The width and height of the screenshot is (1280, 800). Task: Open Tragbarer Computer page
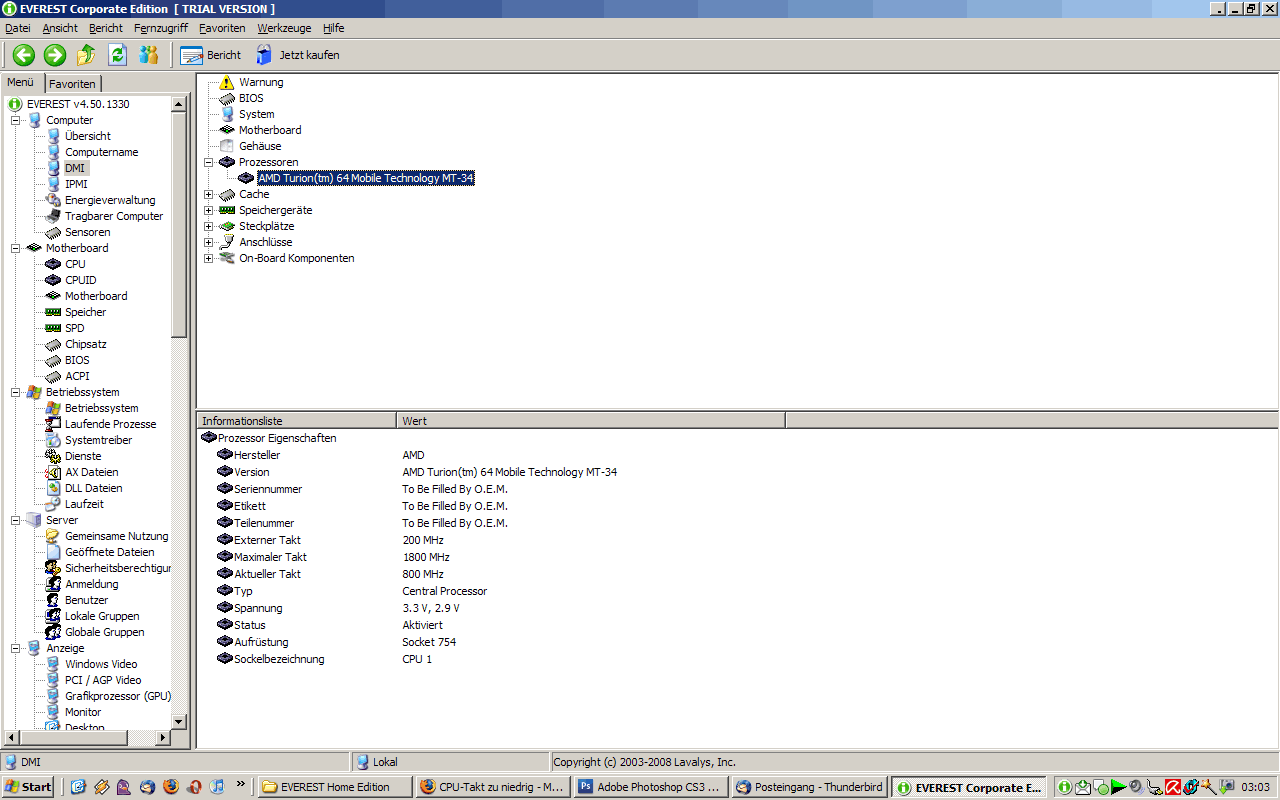coord(114,216)
